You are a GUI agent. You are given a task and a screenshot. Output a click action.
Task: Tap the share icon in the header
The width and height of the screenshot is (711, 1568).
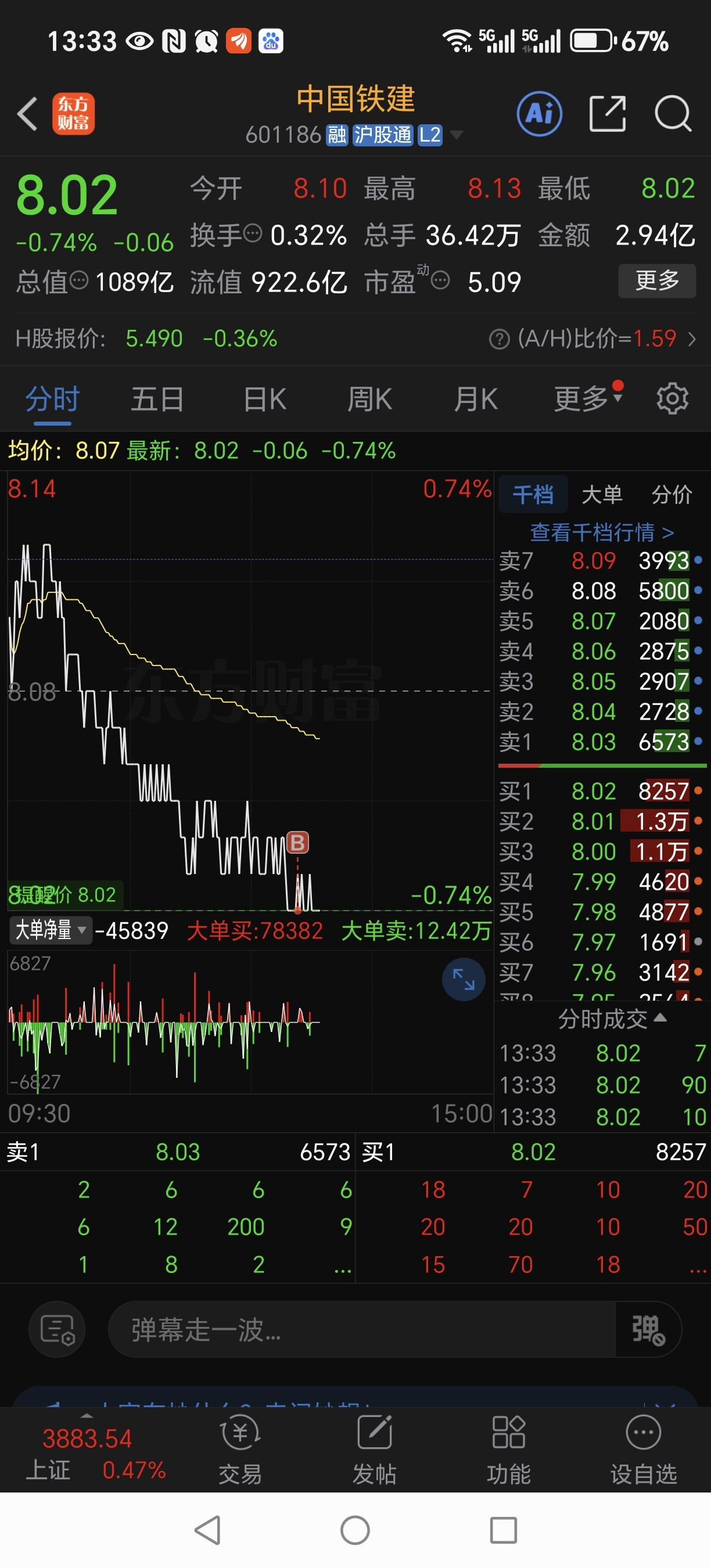tap(608, 114)
